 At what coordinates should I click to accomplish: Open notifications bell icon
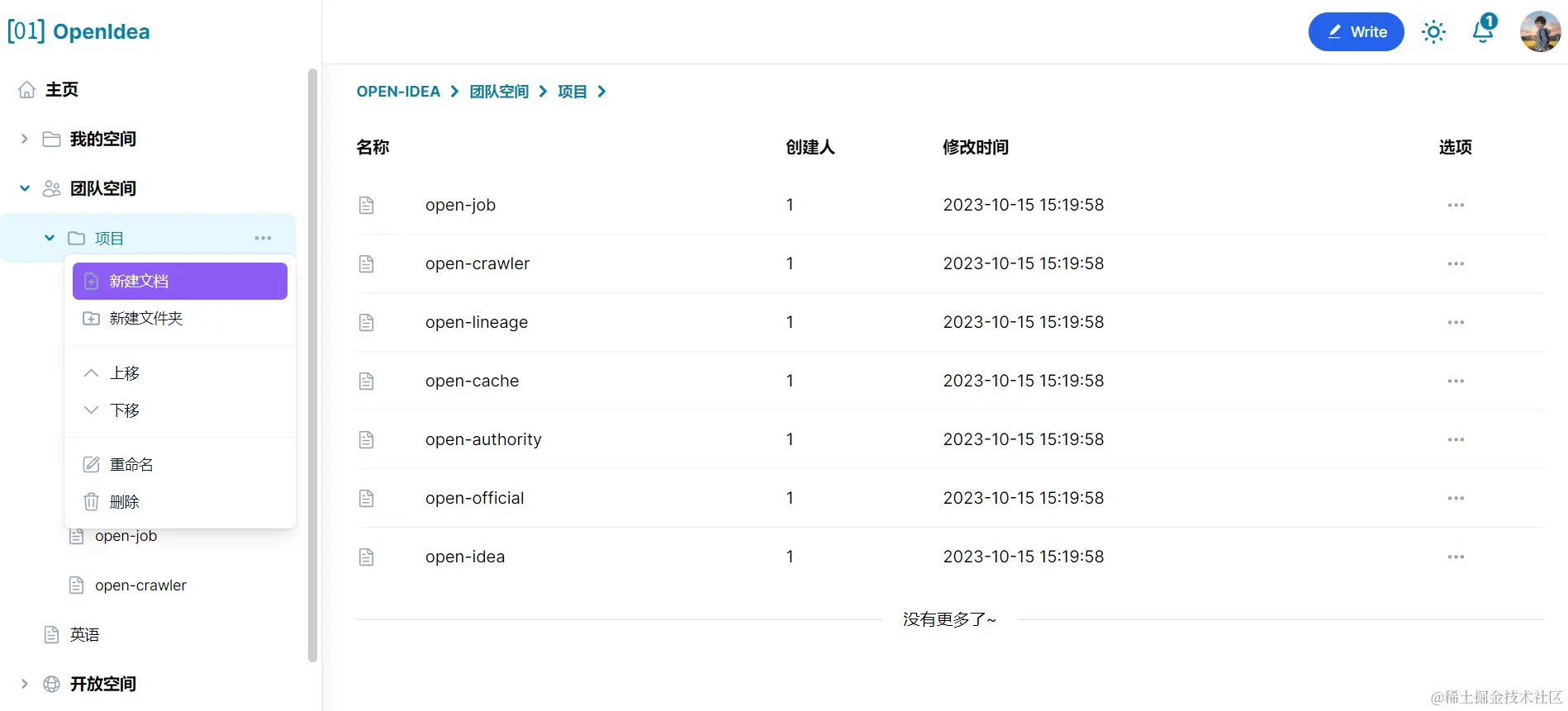coord(1484,31)
